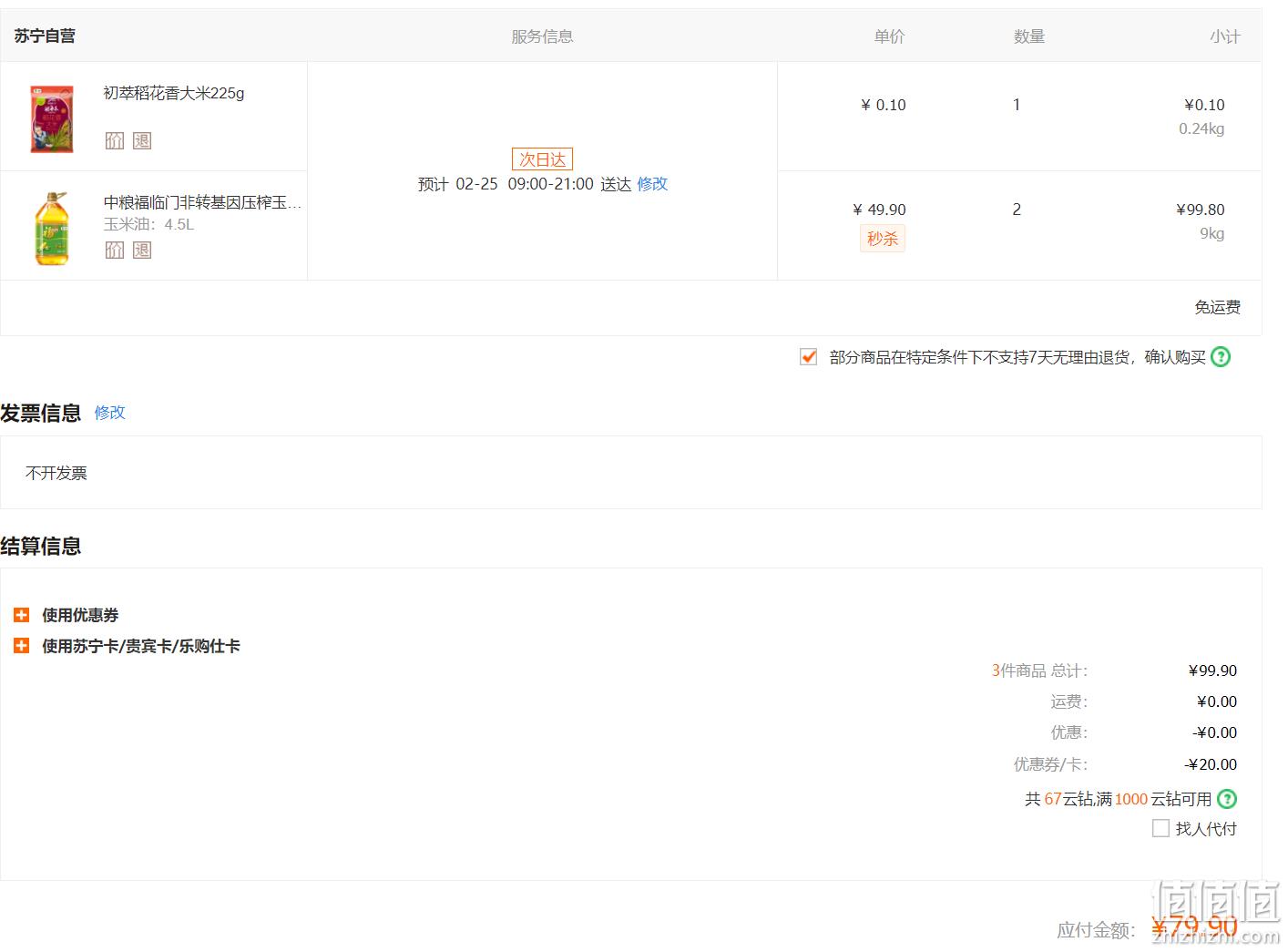Click the 免运费 shipping label

pyautogui.click(x=1218, y=307)
